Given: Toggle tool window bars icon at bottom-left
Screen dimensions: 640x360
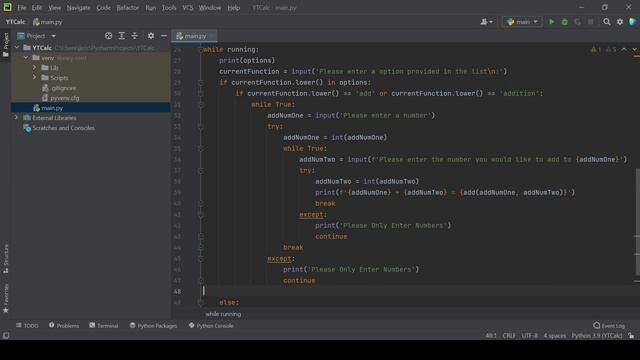Looking at the screenshot, I should 6,336.
